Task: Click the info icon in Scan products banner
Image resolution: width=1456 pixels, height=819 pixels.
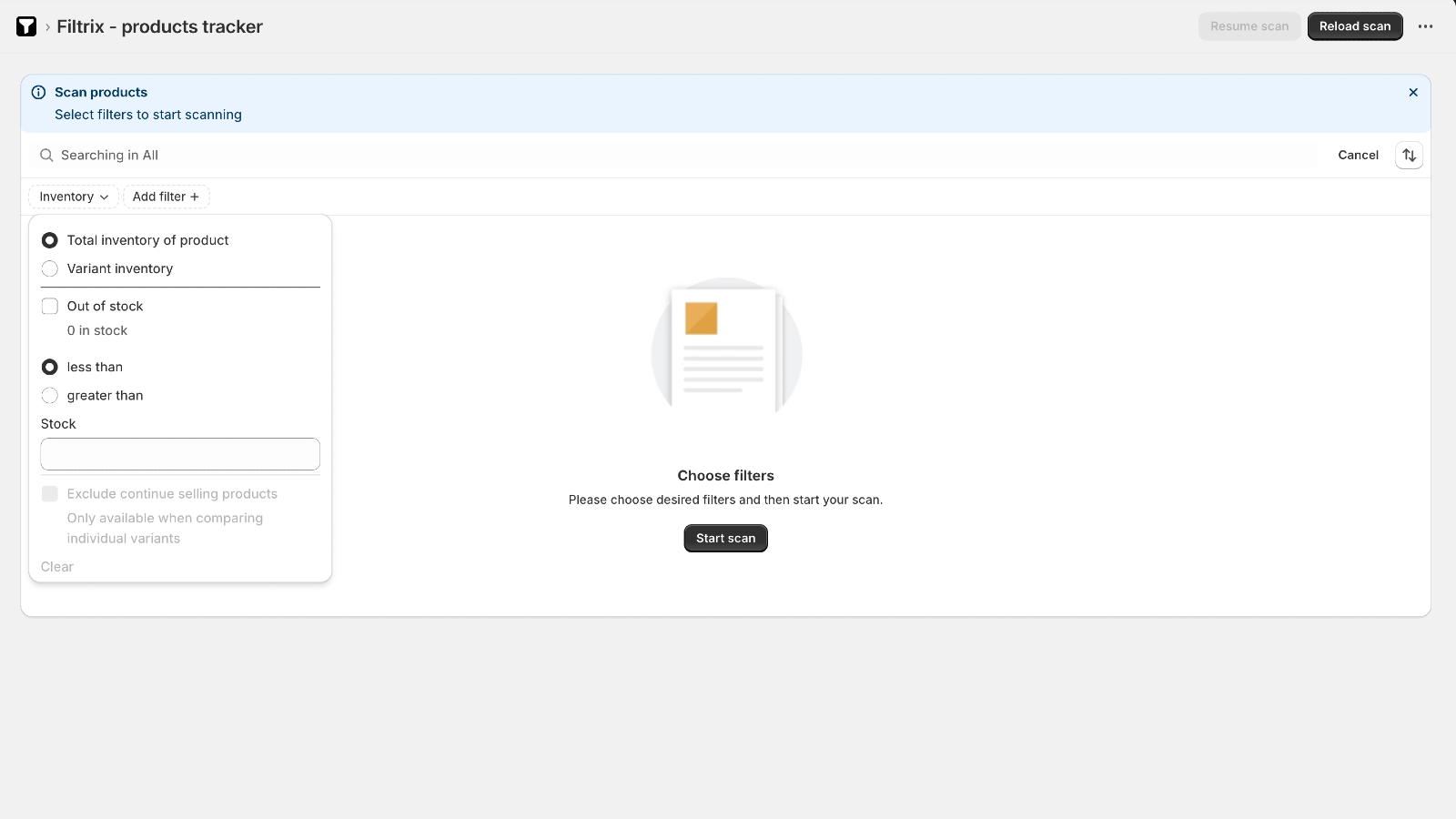Action: pyautogui.click(x=38, y=92)
